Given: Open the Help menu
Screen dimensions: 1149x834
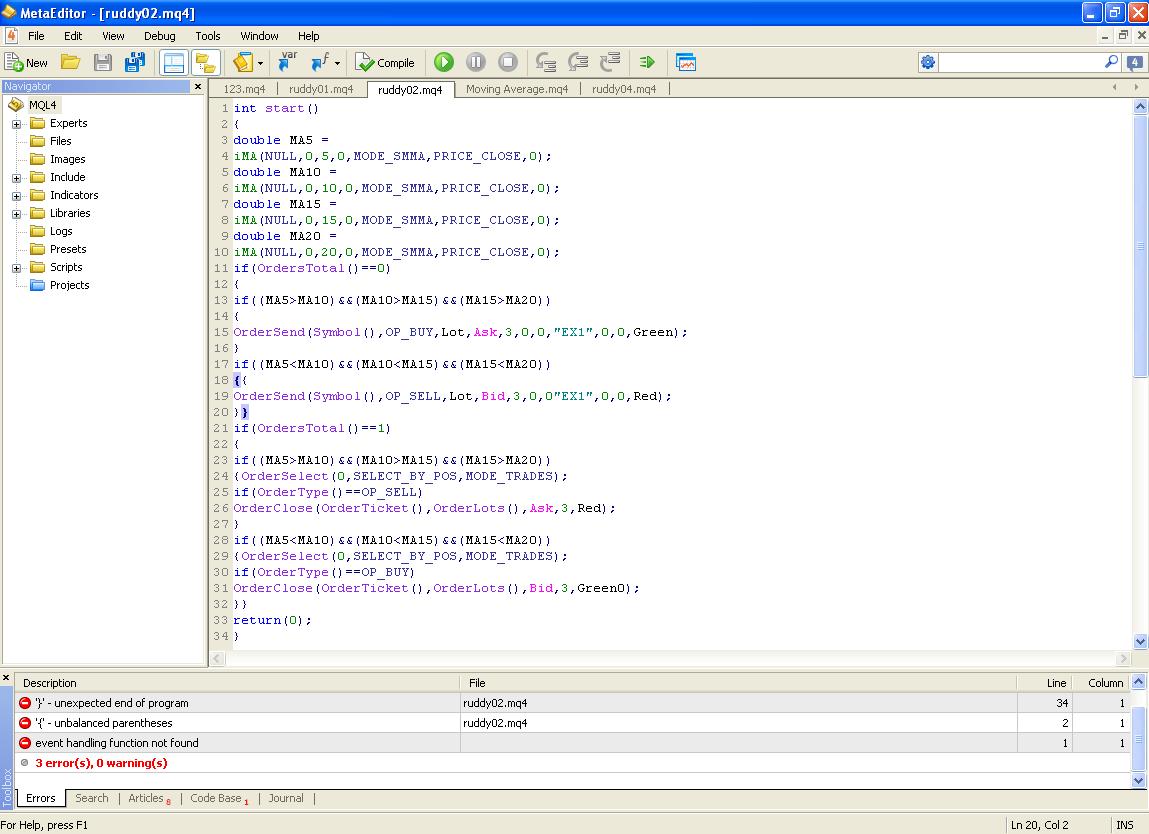Looking at the screenshot, I should tap(308, 36).
